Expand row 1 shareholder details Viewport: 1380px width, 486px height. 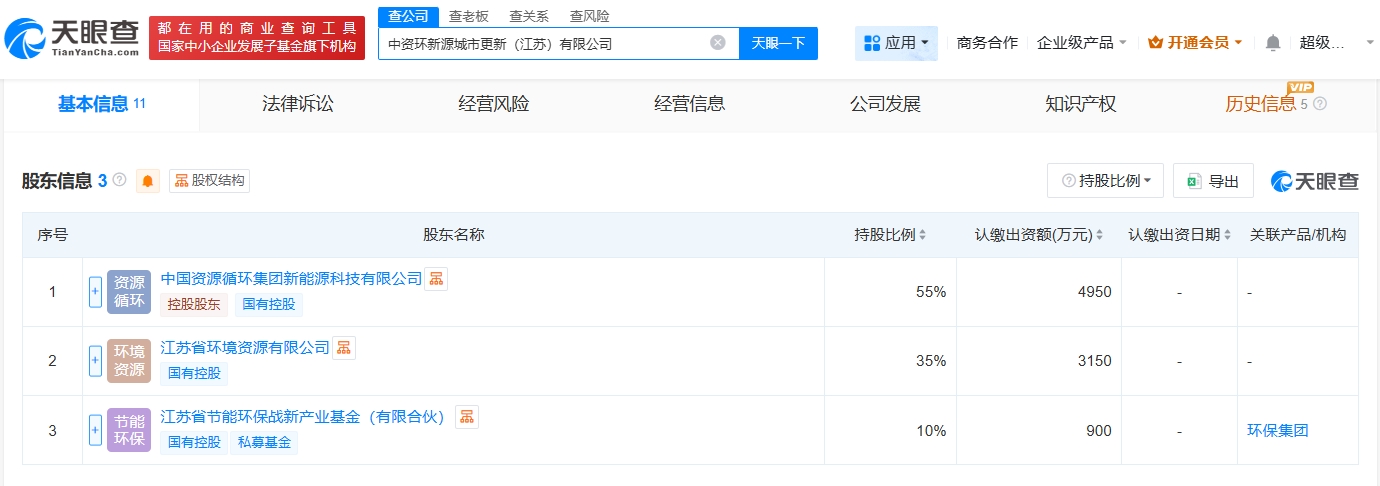(95, 292)
